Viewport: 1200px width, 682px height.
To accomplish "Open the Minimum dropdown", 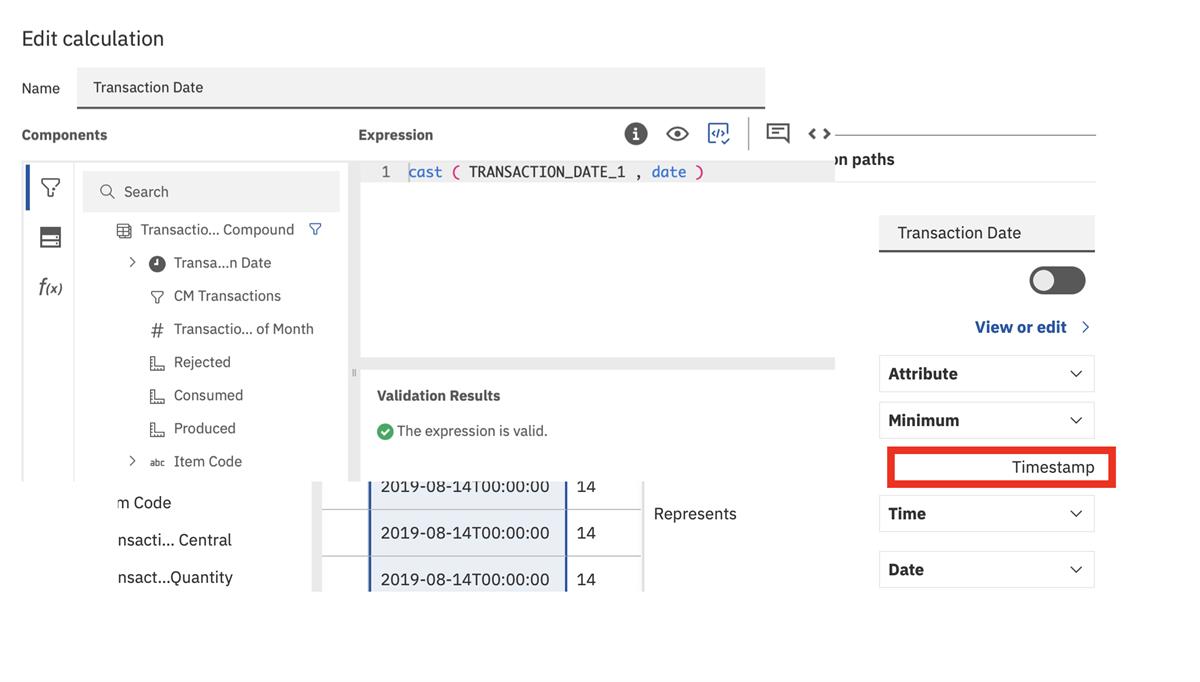I will pyautogui.click(x=986, y=420).
